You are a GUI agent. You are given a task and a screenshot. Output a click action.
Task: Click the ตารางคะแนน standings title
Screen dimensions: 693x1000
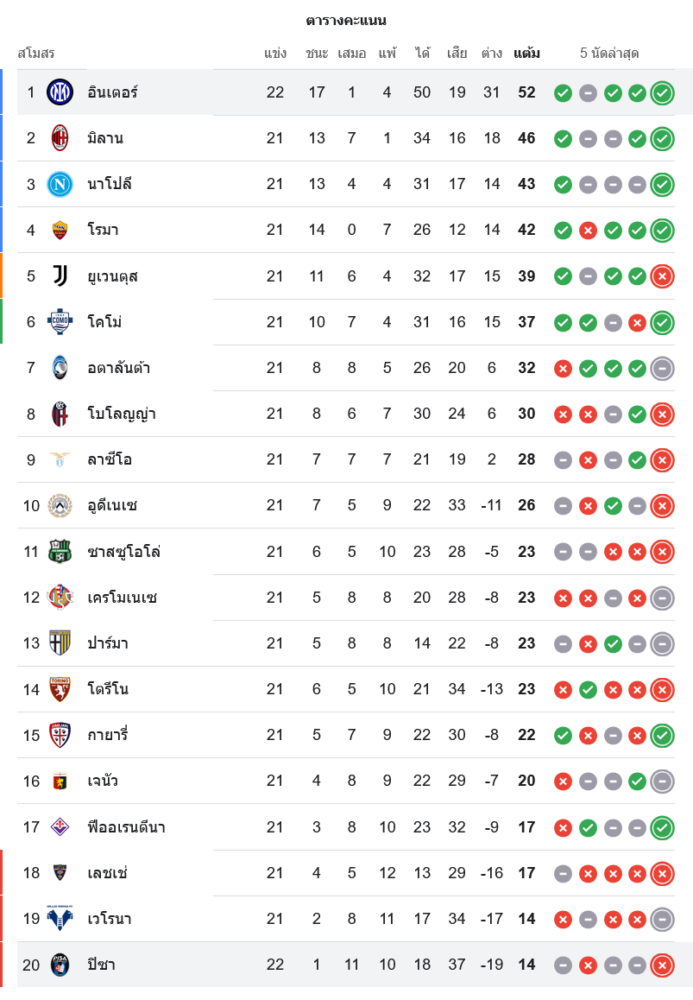pyautogui.click(x=346, y=20)
